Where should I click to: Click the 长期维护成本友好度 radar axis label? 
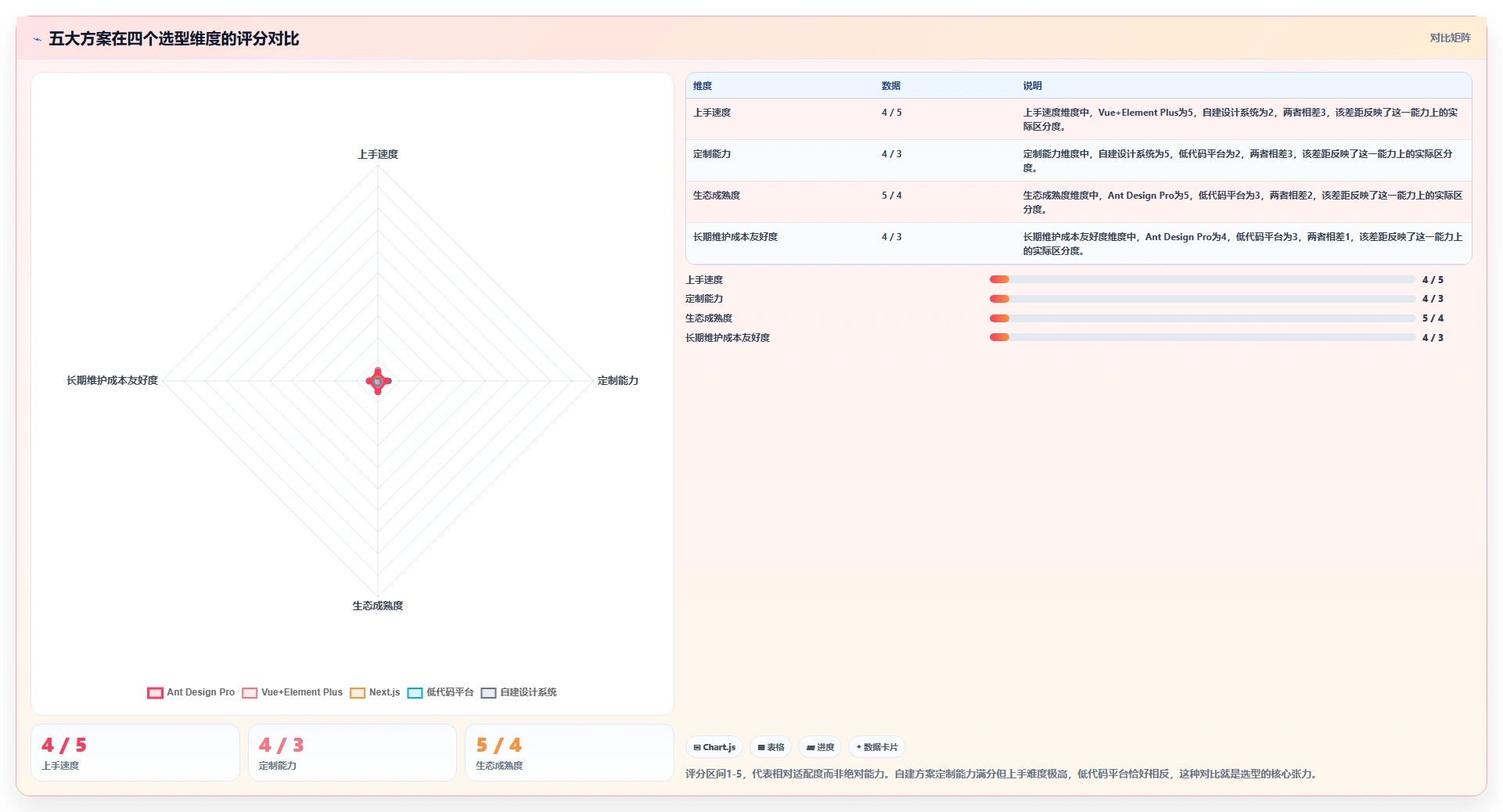point(112,380)
